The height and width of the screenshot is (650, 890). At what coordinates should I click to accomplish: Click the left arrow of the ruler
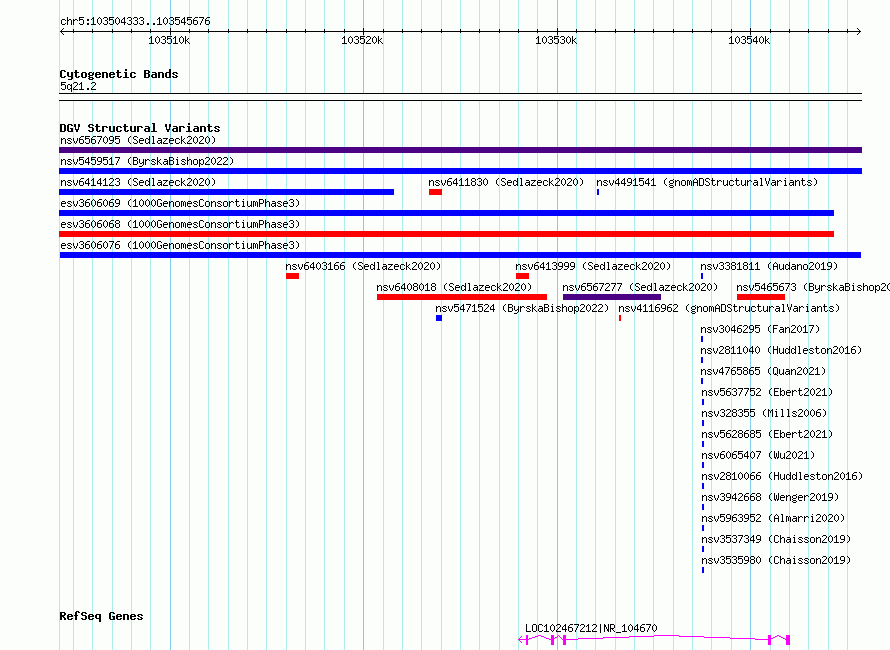click(x=62, y=32)
